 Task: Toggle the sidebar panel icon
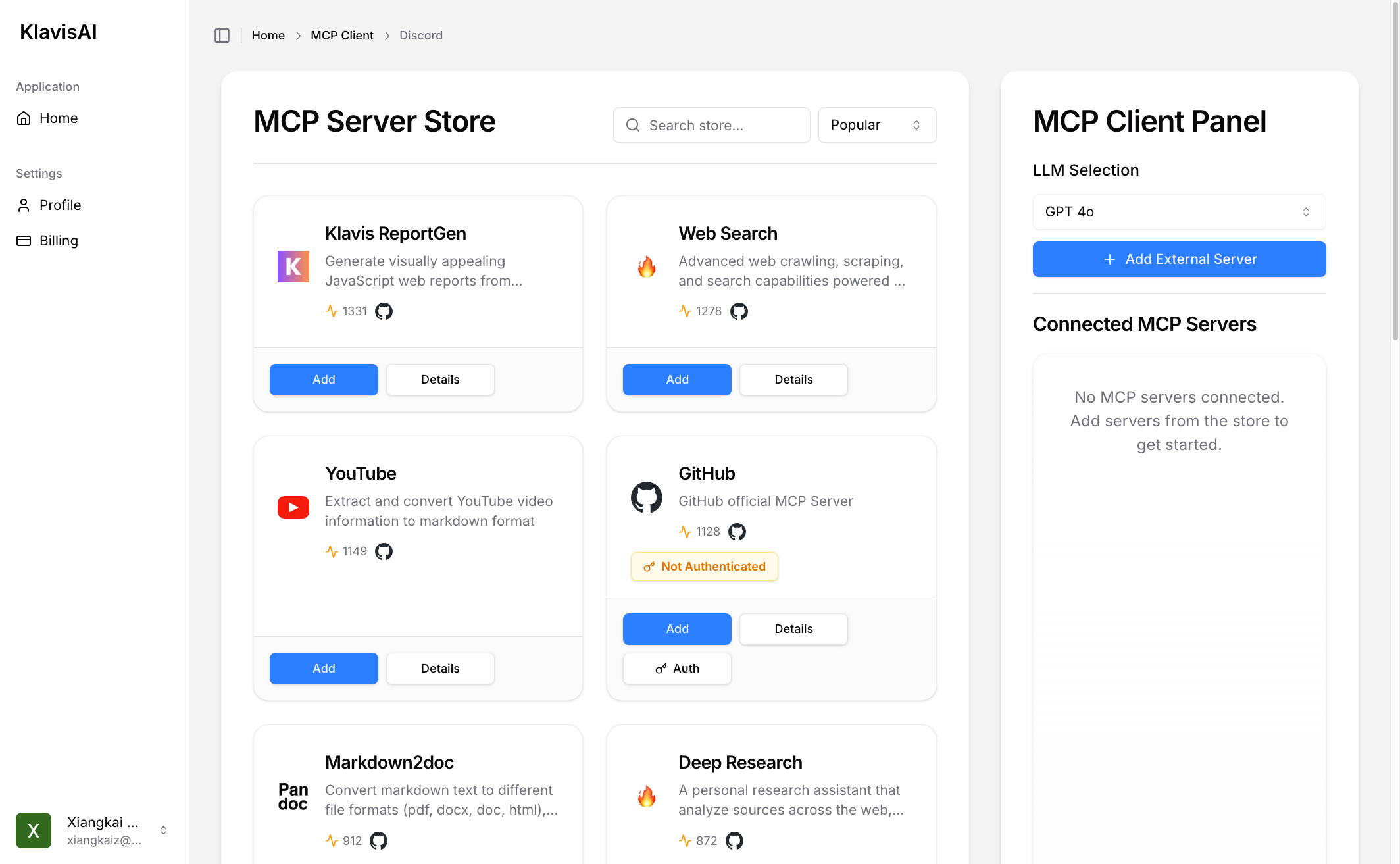pyautogui.click(x=222, y=36)
